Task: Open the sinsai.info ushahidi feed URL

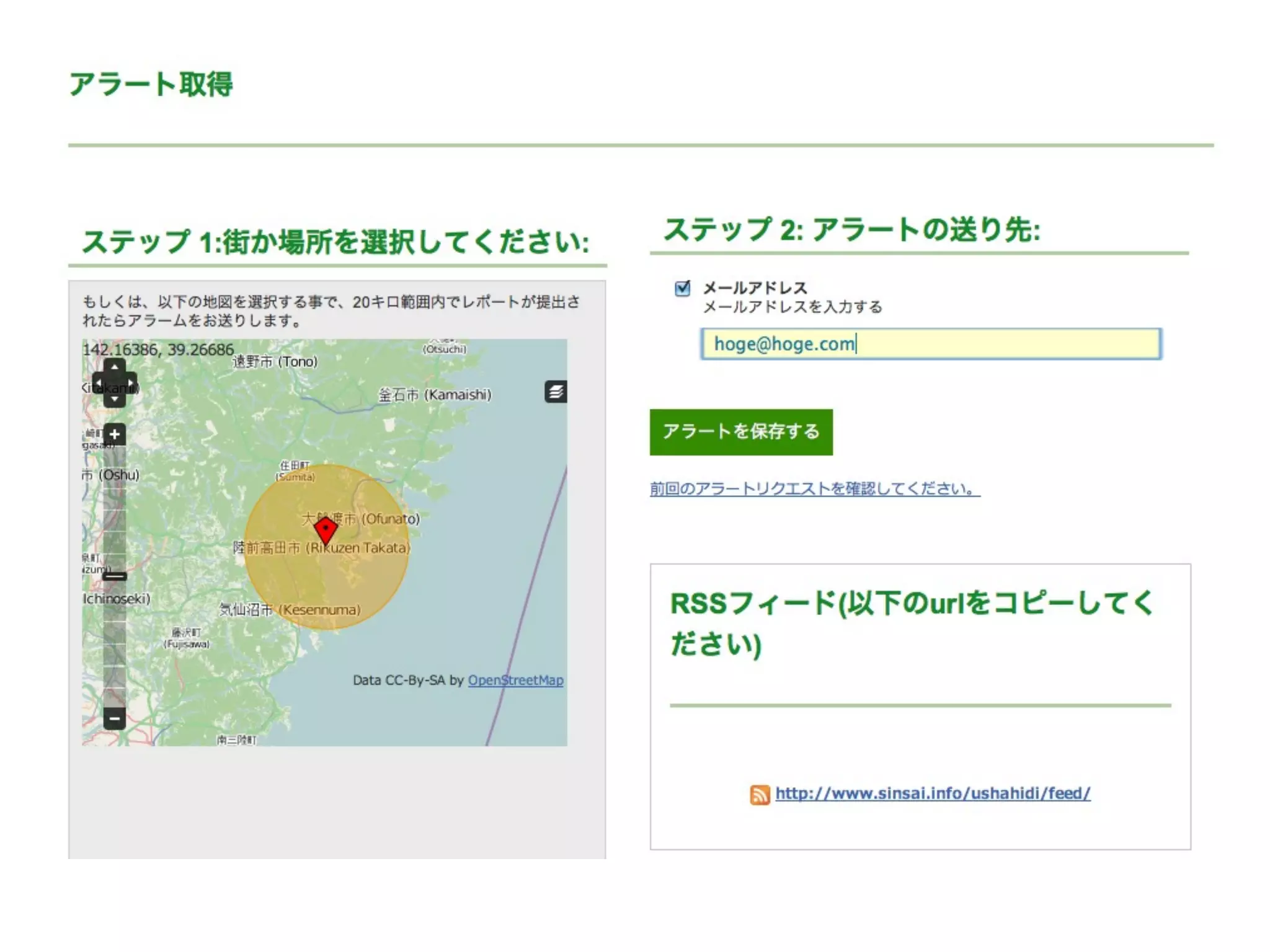Action: point(933,793)
